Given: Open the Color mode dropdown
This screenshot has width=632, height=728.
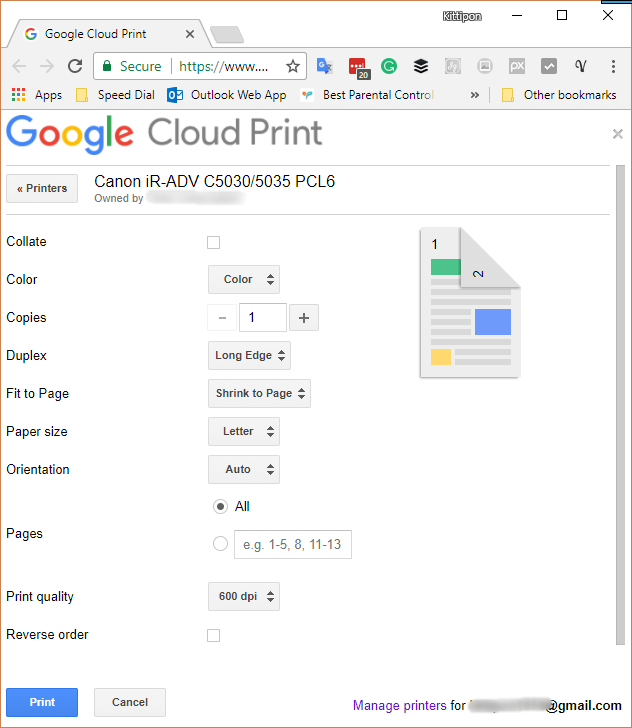Looking at the screenshot, I should coord(243,280).
